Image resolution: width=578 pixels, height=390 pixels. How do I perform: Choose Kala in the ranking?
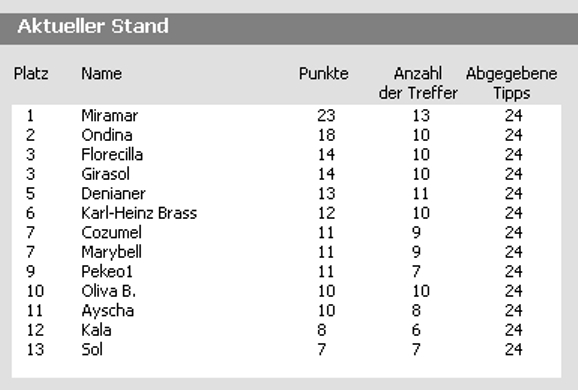[x=96, y=330]
